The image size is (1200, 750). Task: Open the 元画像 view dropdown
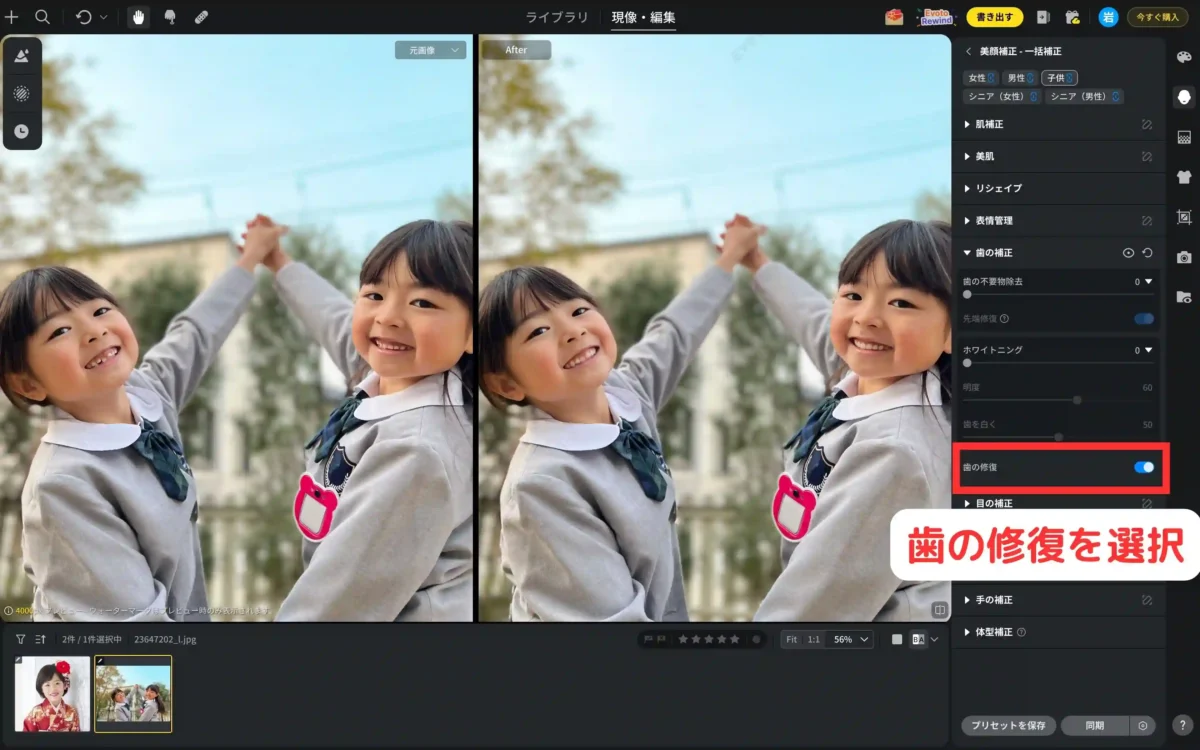(x=430, y=50)
